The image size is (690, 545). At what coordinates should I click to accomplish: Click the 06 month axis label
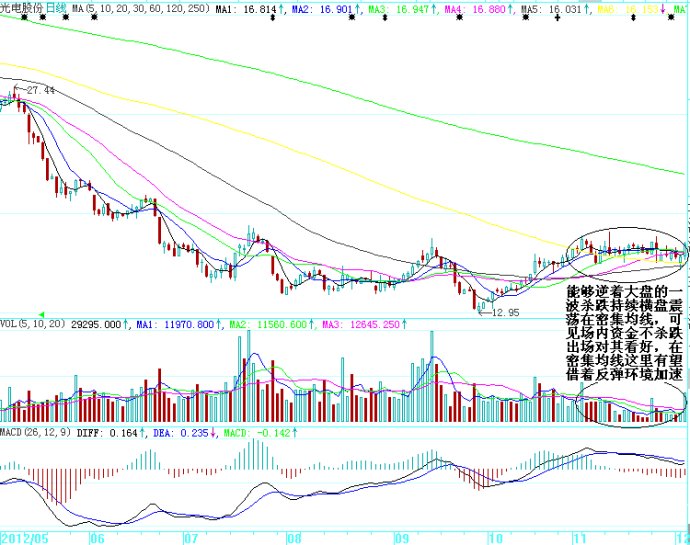pos(97,538)
